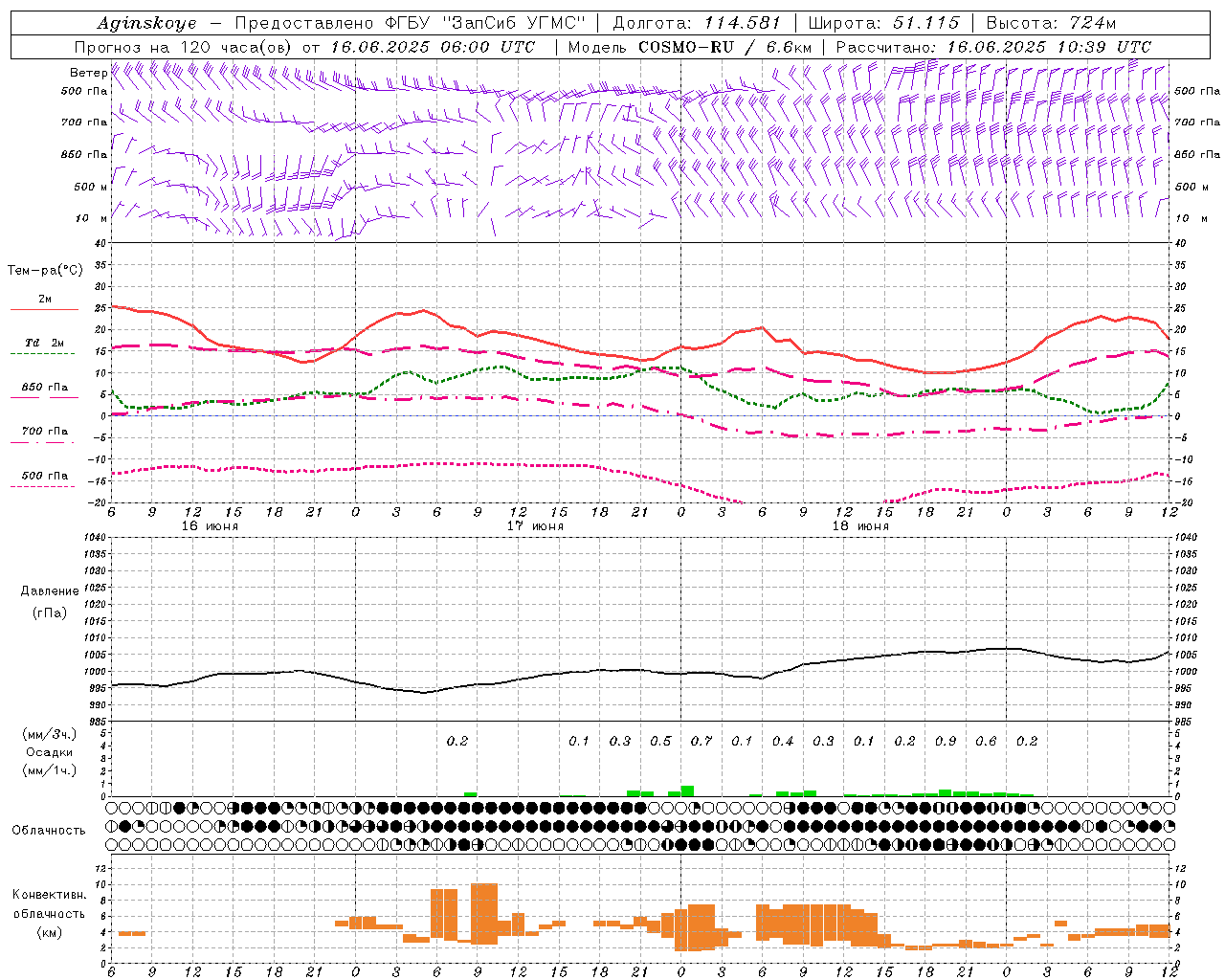
Task: Click the pink dotted line sample under 500 гПа
Action: [x=44, y=486]
